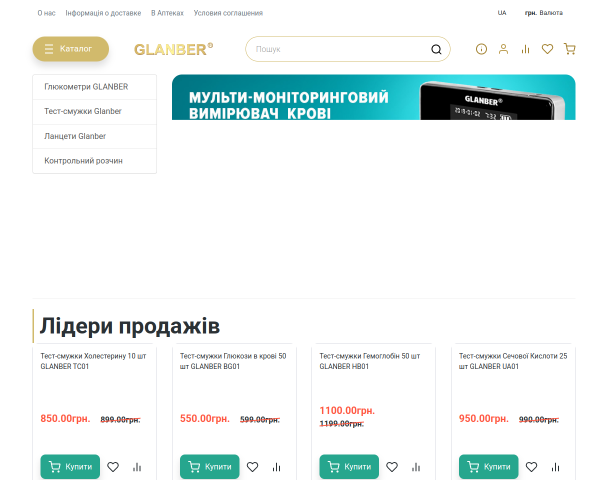600x480 pixels.
Task: Compare Гемоглобін HB01 via bars icon
Action: (x=416, y=467)
